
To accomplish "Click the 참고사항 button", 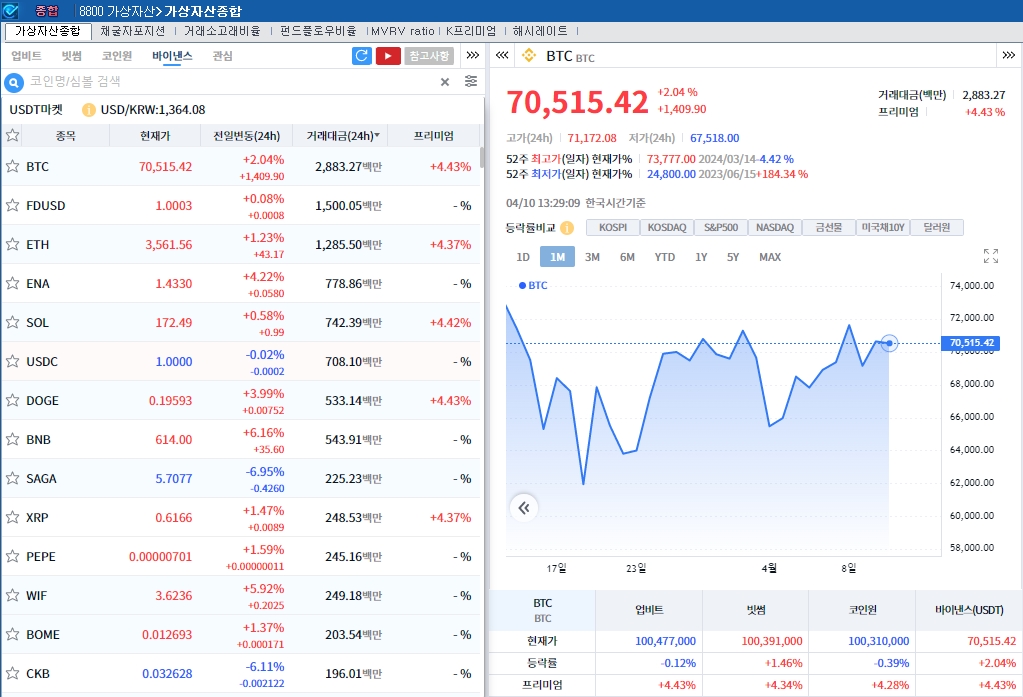I will 429,56.
